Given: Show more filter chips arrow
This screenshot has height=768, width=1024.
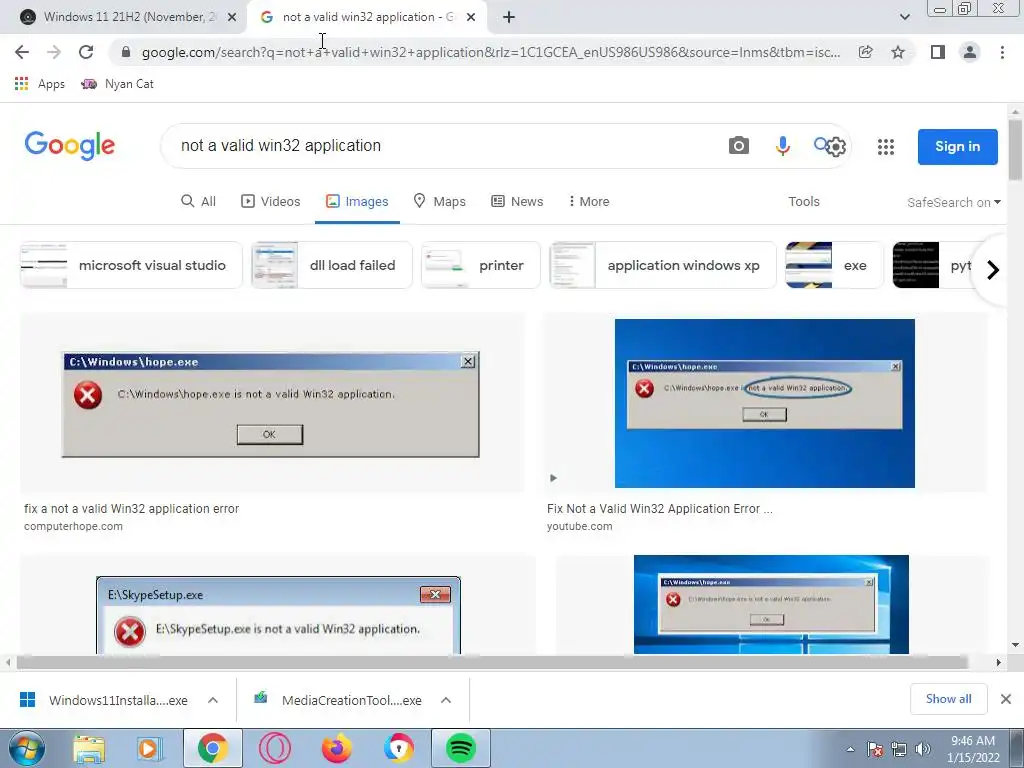Looking at the screenshot, I should click(993, 269).
